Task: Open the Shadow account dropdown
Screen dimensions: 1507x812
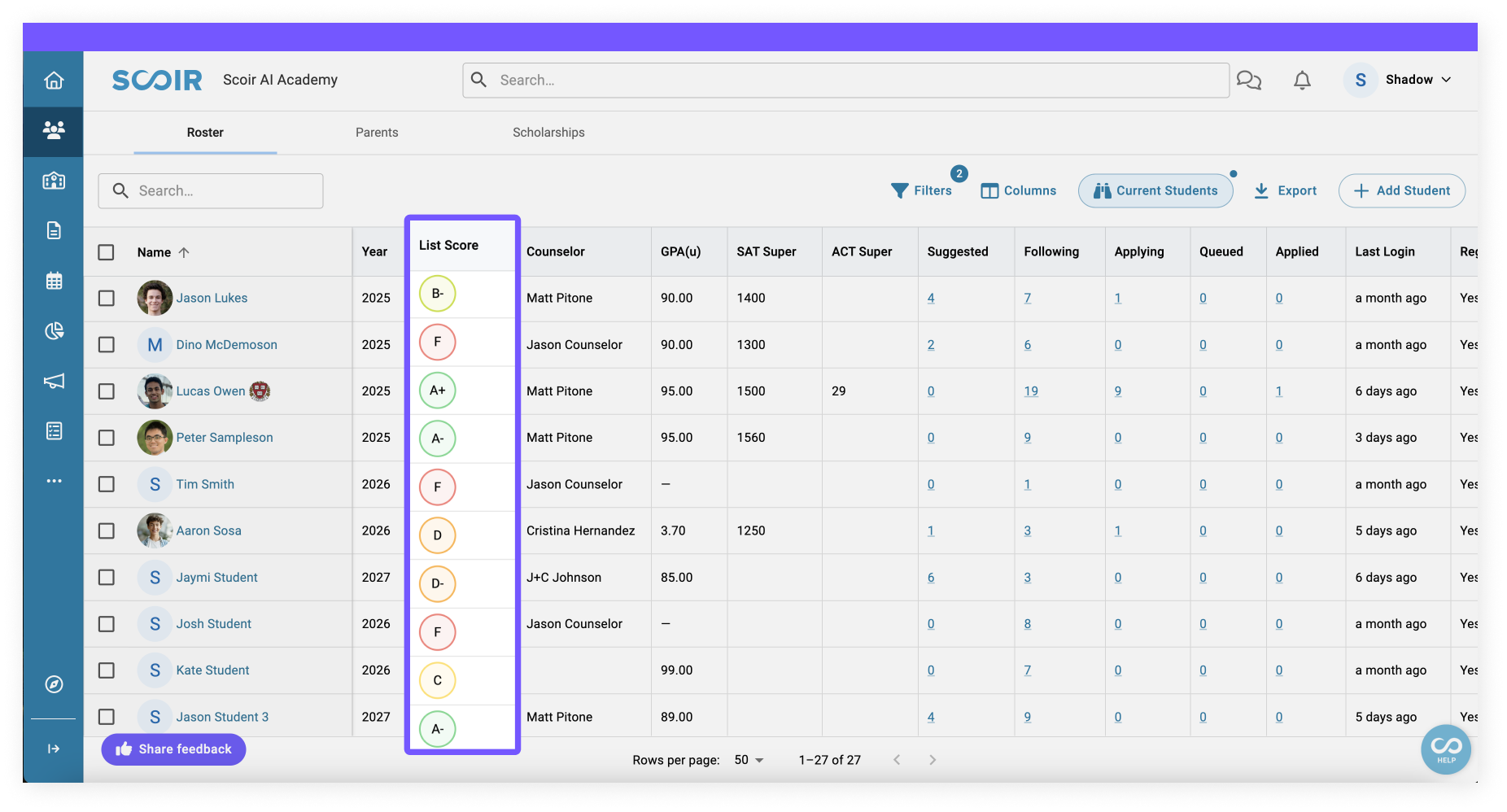Action: [1416, 80]
